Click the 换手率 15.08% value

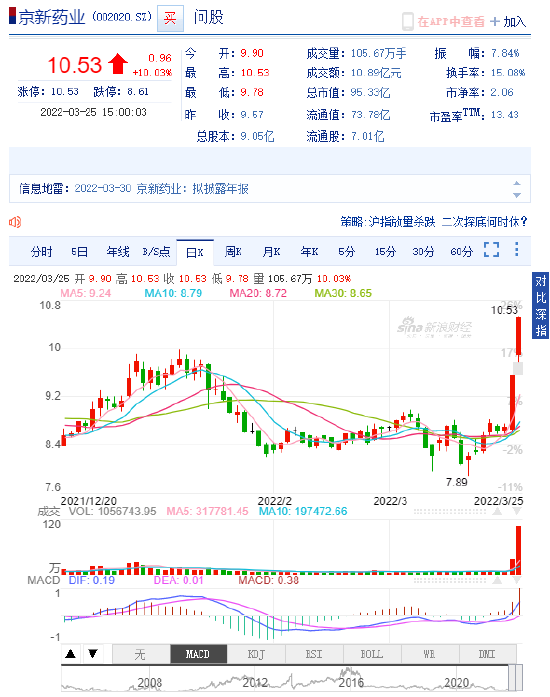[508, 72]
